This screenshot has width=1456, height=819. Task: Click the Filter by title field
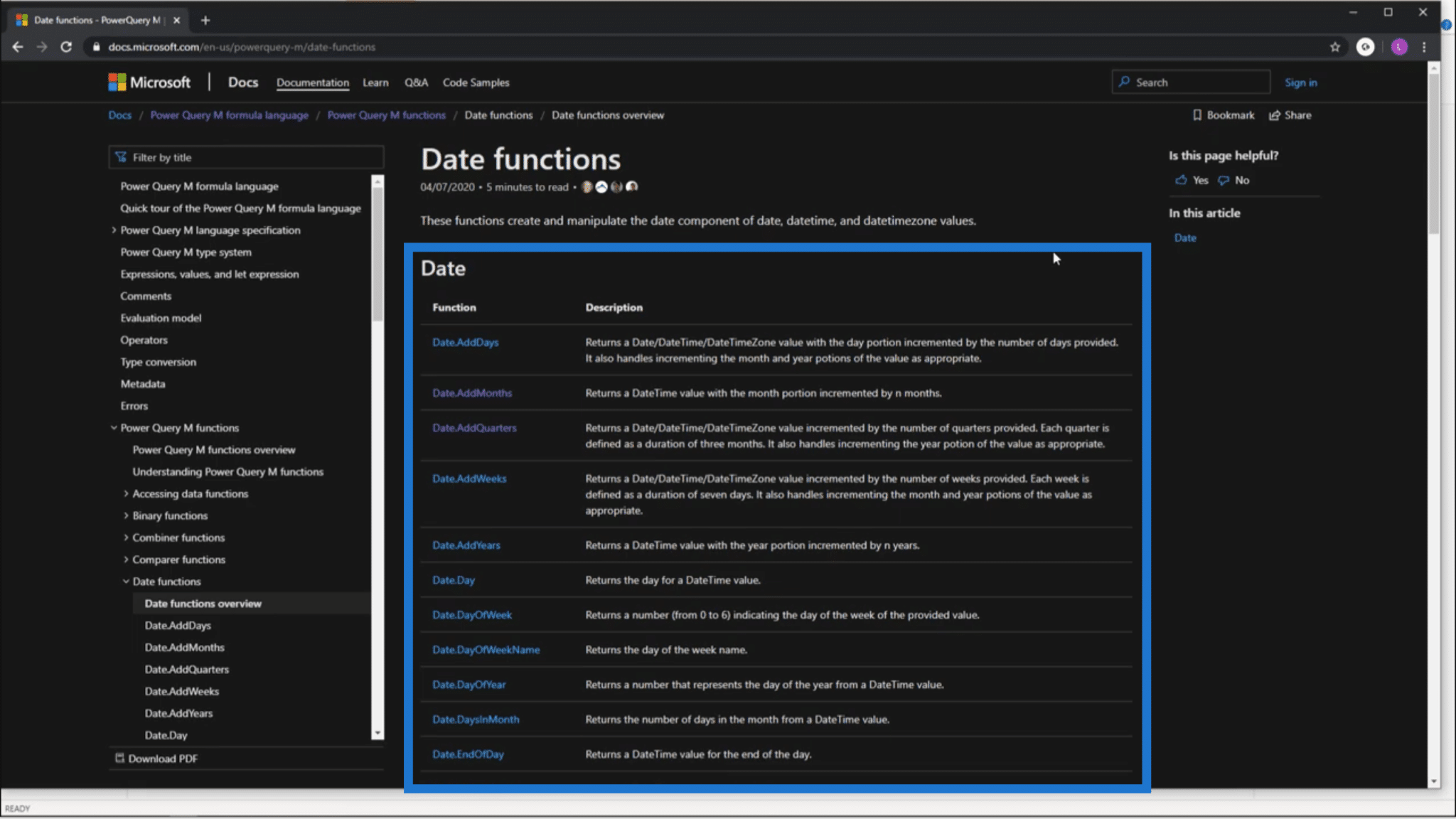[246, 157]
